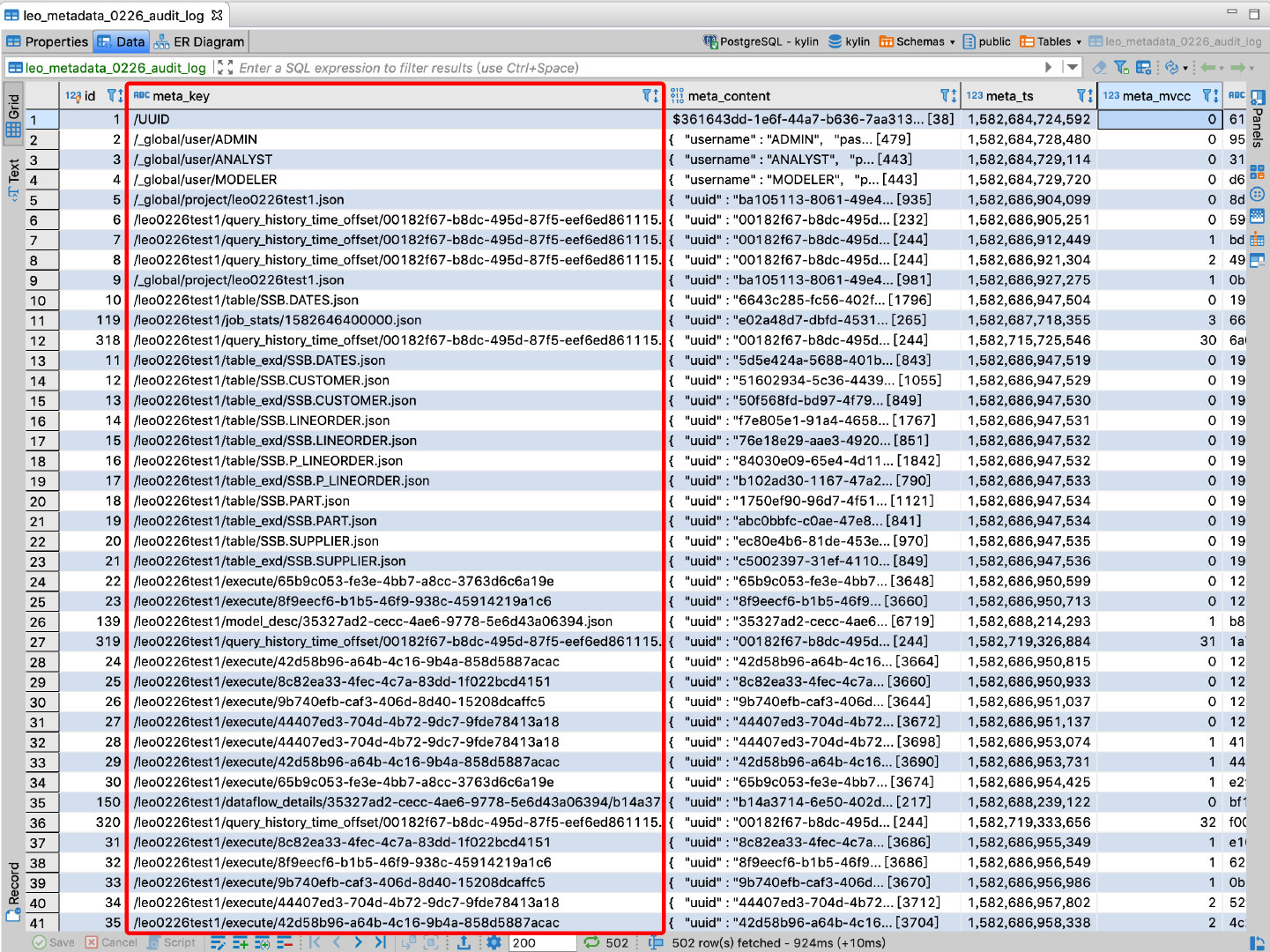This screenshot has height=952, width=1270.
Task: Click the eraser icon to clear filter
Action: click(1099, 68)
